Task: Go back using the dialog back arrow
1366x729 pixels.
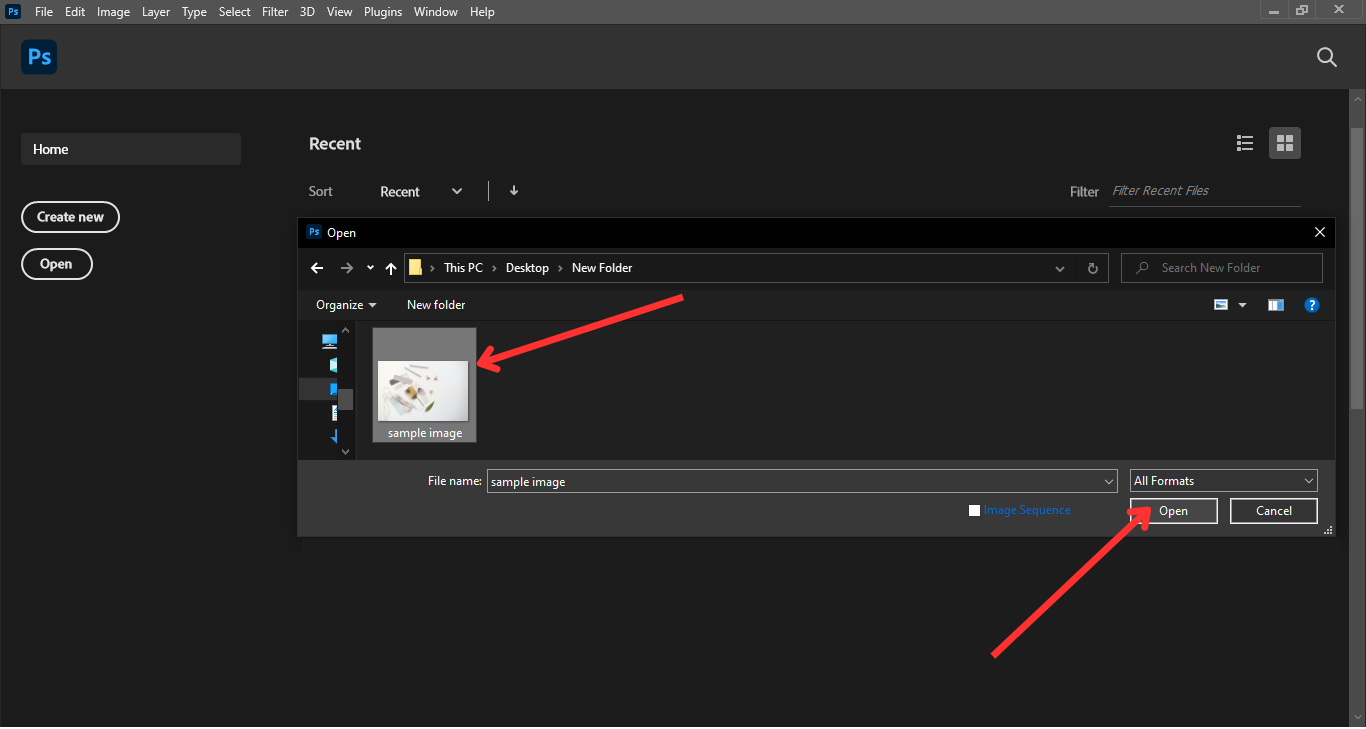Action: pyautogui.click(x=317, y=268)
